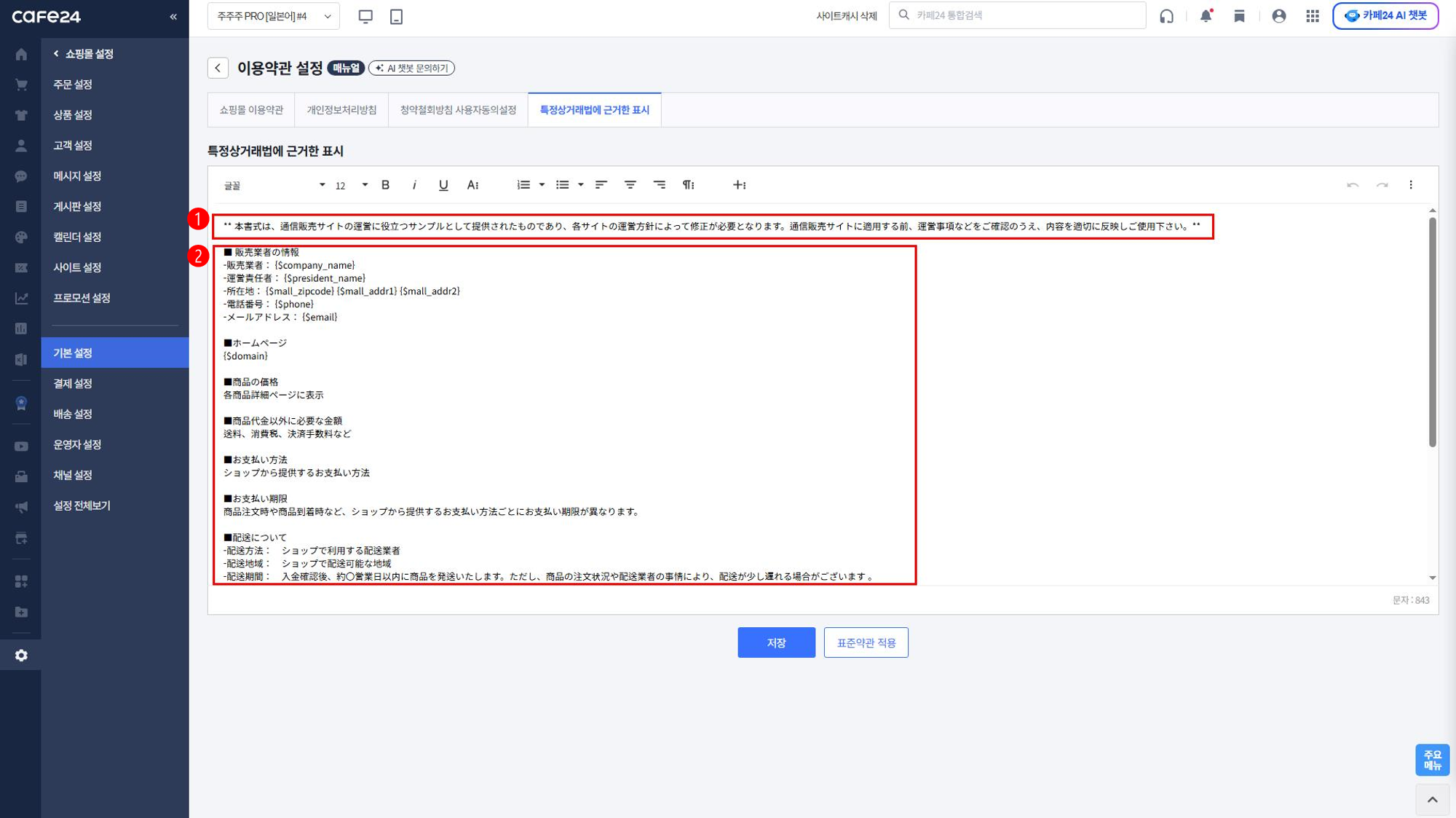The width and height of the screenshot is (1456, 818).
Task: Click 표준약관 적용 button
Action: (x=866, y=642)
